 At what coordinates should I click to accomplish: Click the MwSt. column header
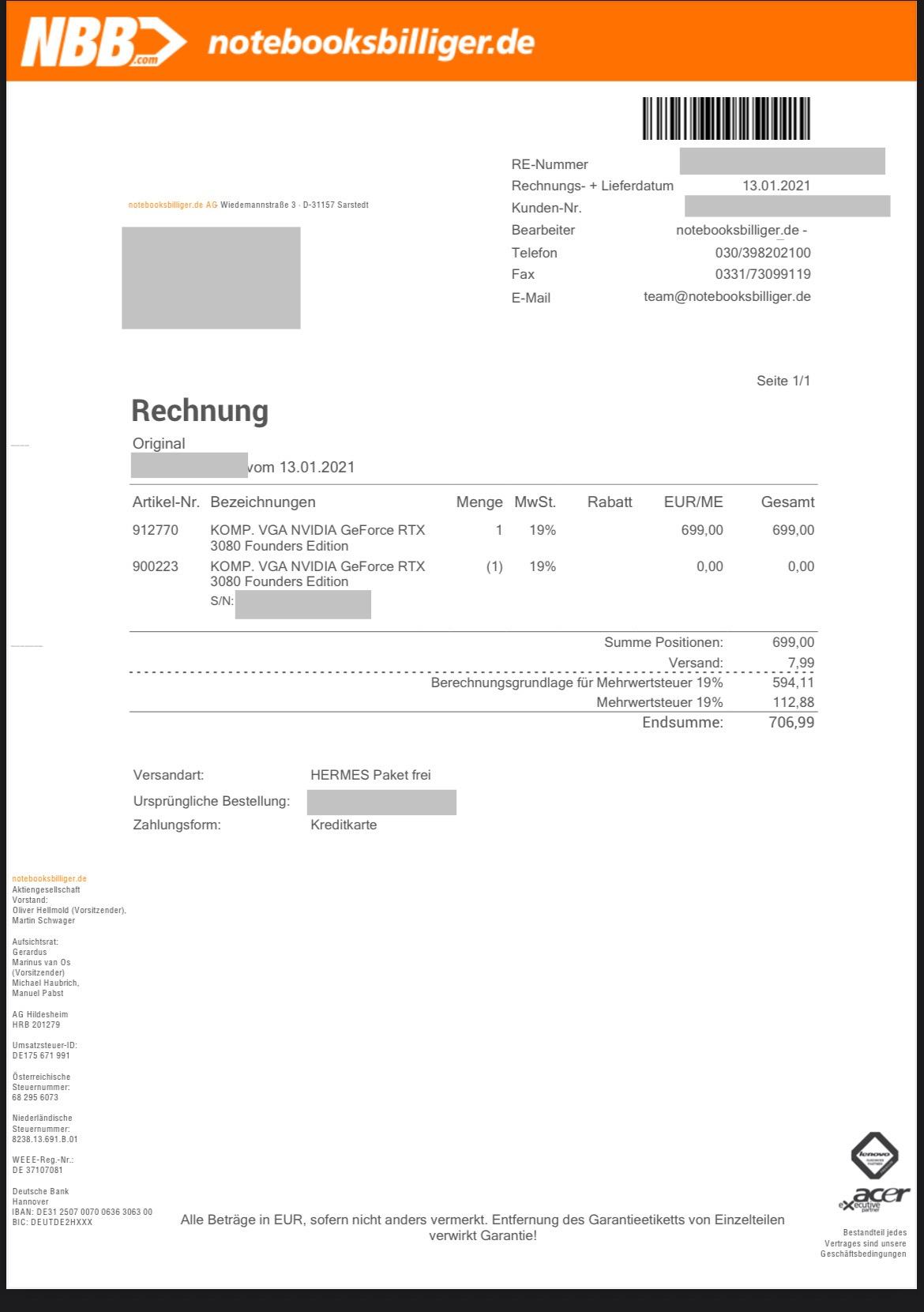coord(535,502)
